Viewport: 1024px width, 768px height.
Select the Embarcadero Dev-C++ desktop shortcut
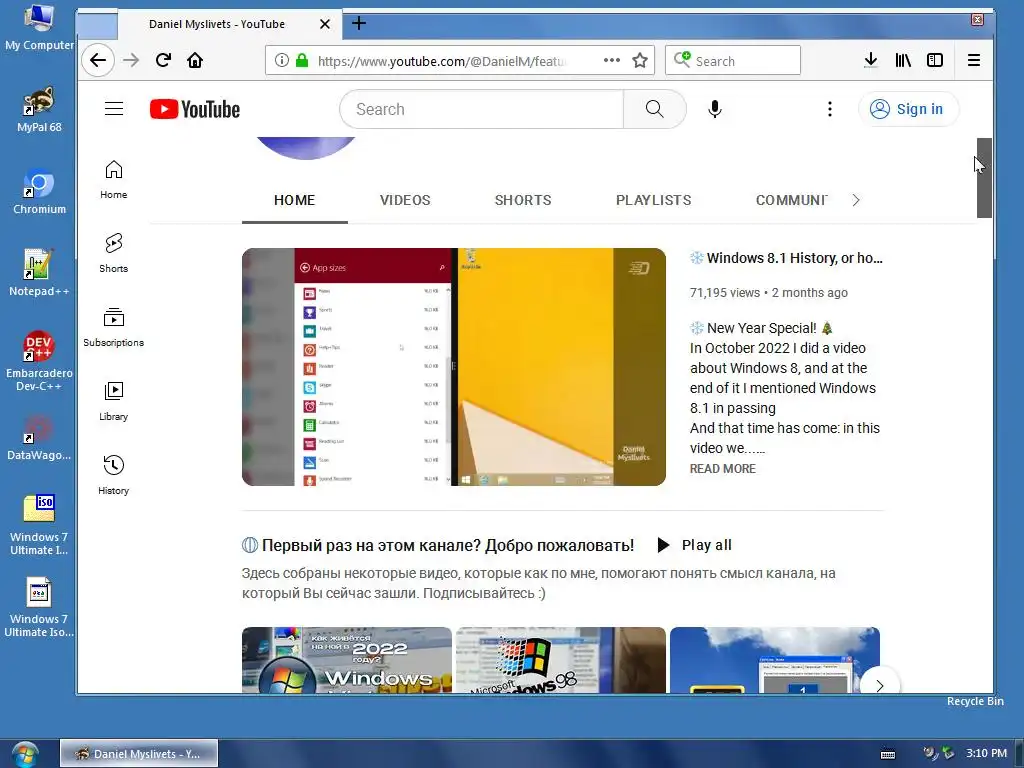[x=39, y=361]
